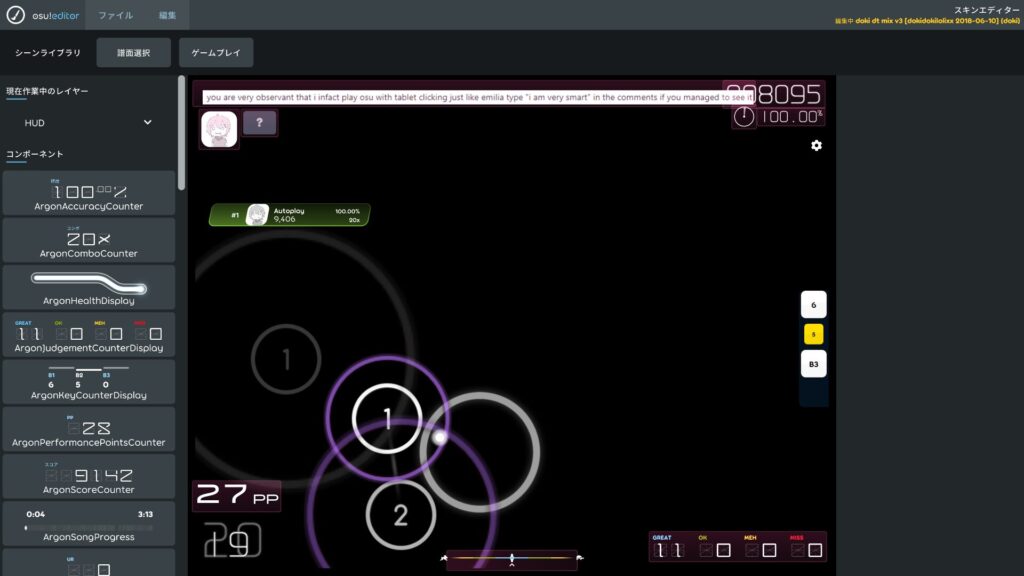Open the HUD layer dropdown
This screenshot has width=1024, height=576.
tap(88, 122)
